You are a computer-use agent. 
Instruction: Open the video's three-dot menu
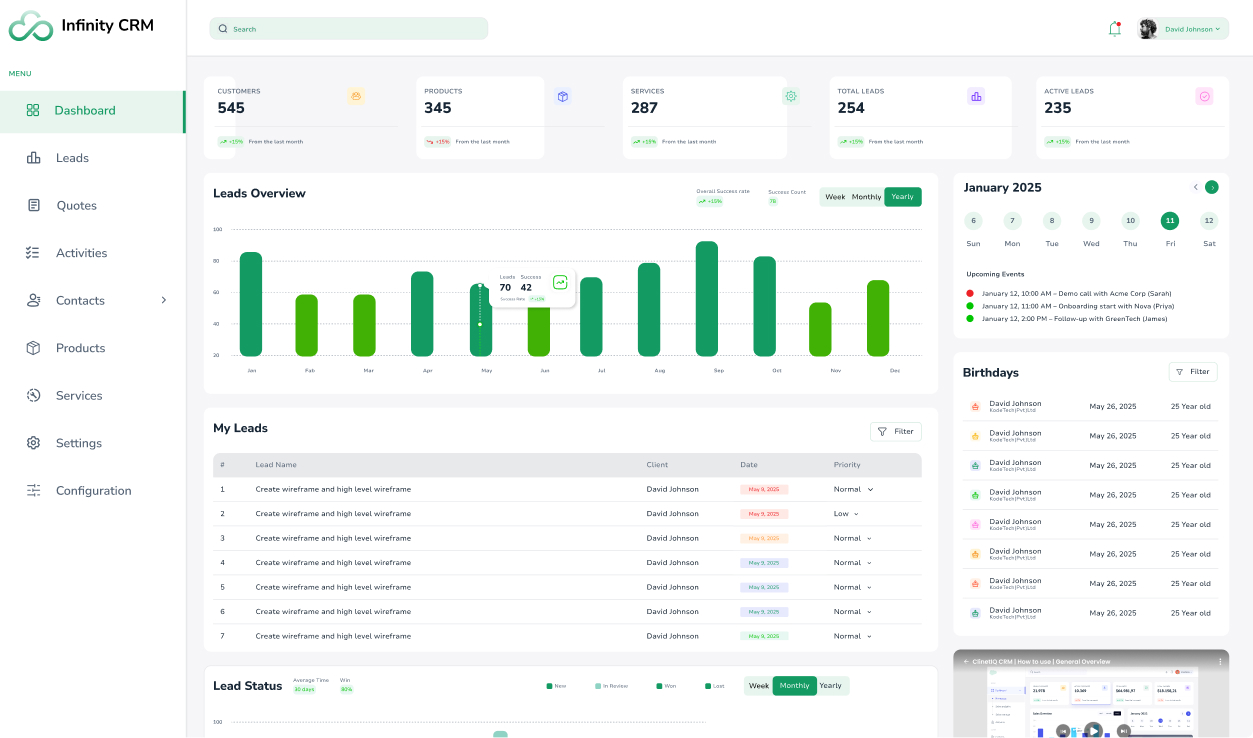click(1220, 661)
